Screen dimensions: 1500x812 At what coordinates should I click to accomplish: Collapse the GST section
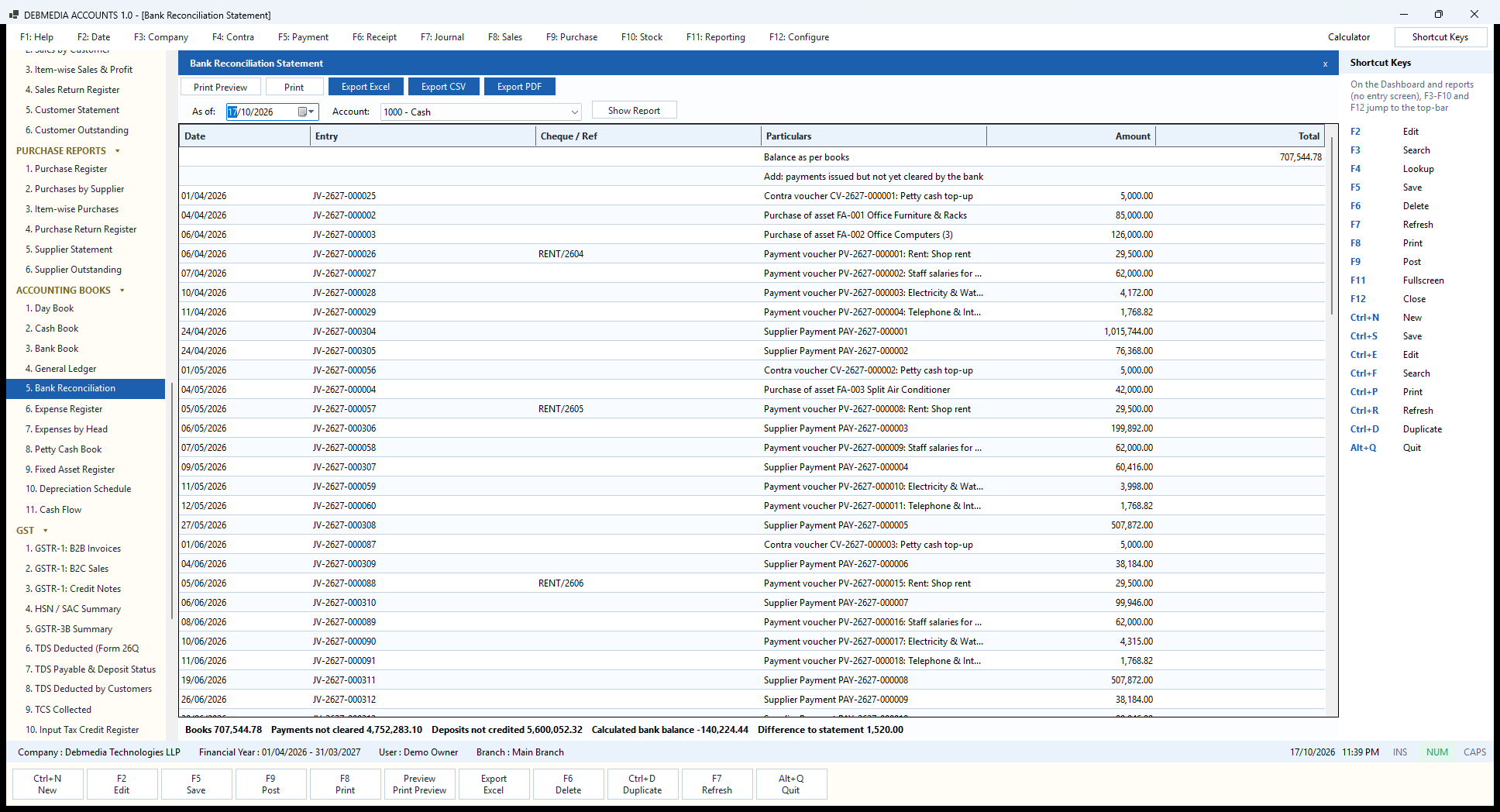[x=45, y=531]
